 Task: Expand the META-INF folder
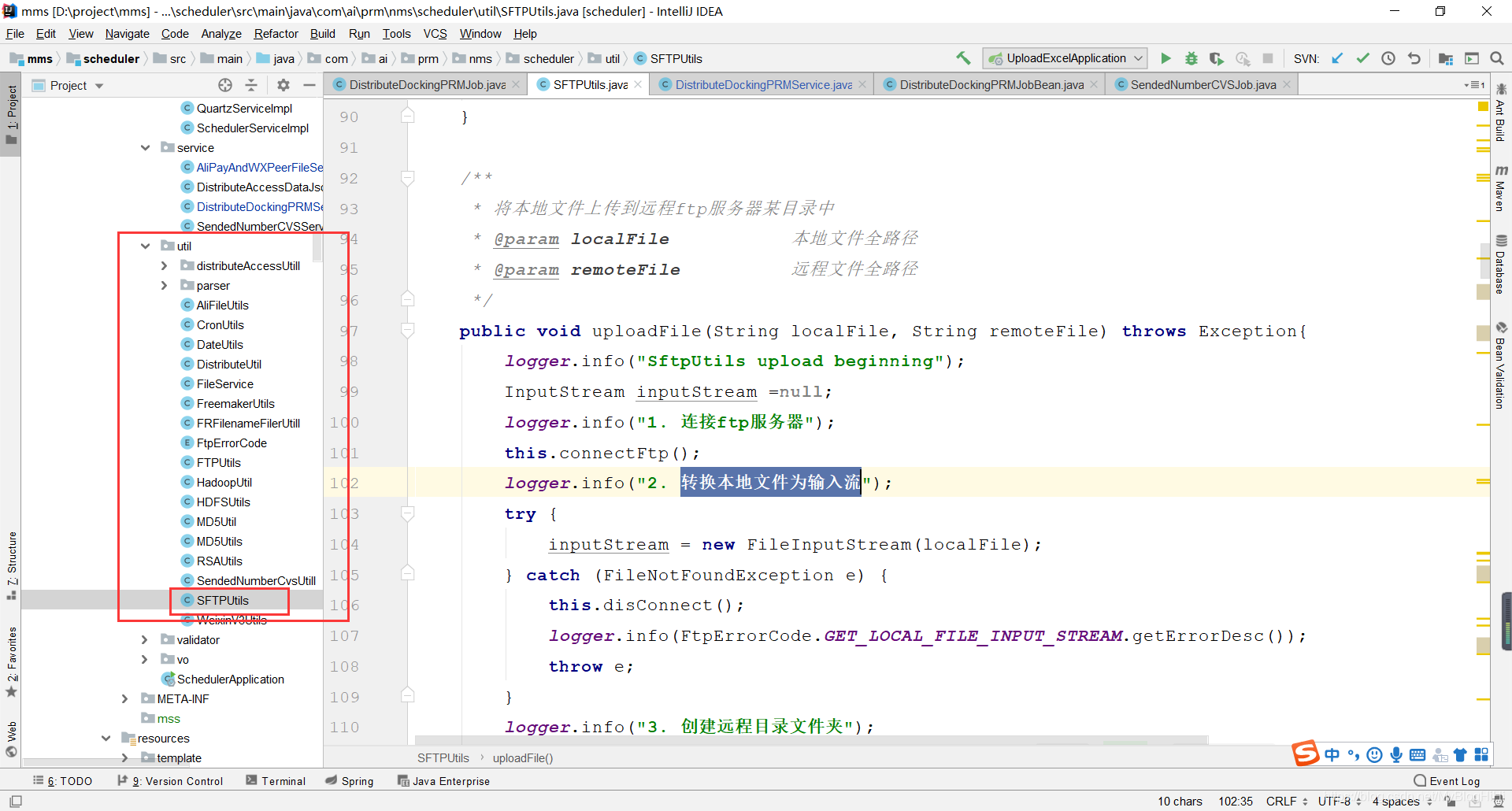(x=124, y=698)
